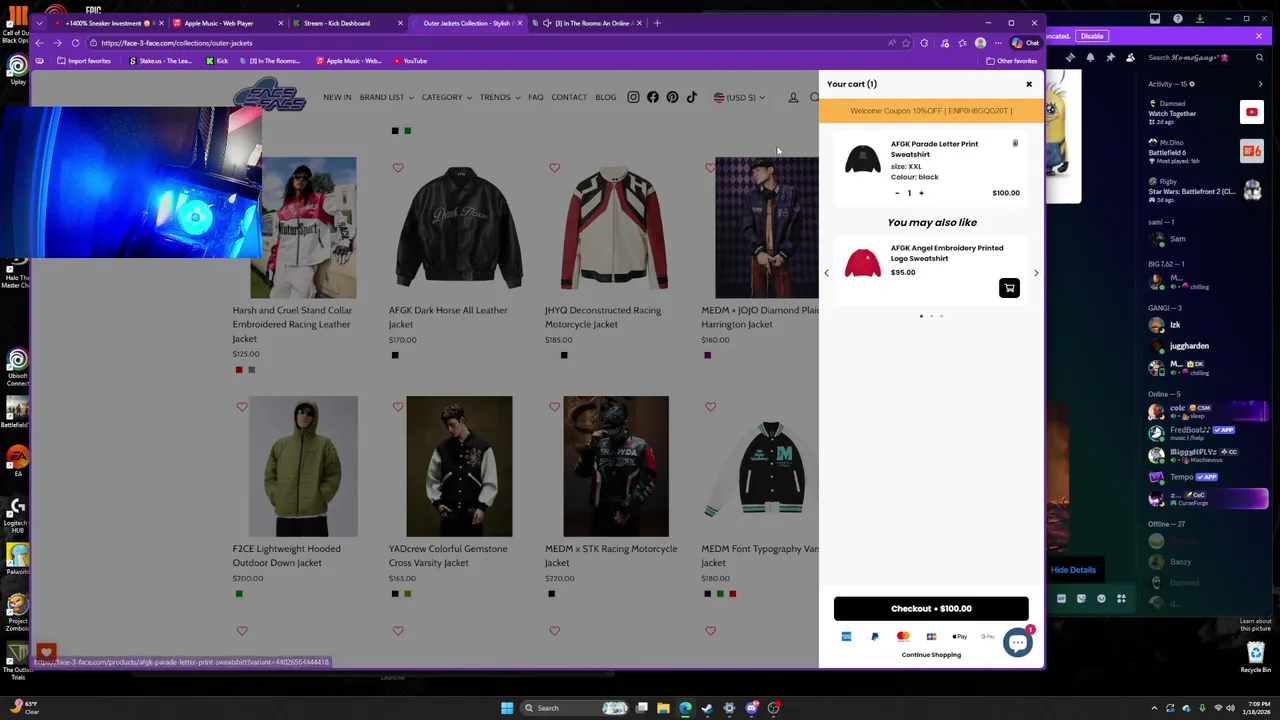Open YADcrew Colorful Gemstone Cross Varsity Jacket link

[x=447, y=555]
